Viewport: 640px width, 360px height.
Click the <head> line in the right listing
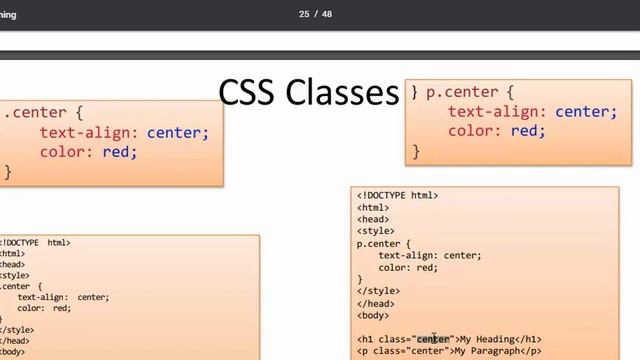tap(373, 220)
